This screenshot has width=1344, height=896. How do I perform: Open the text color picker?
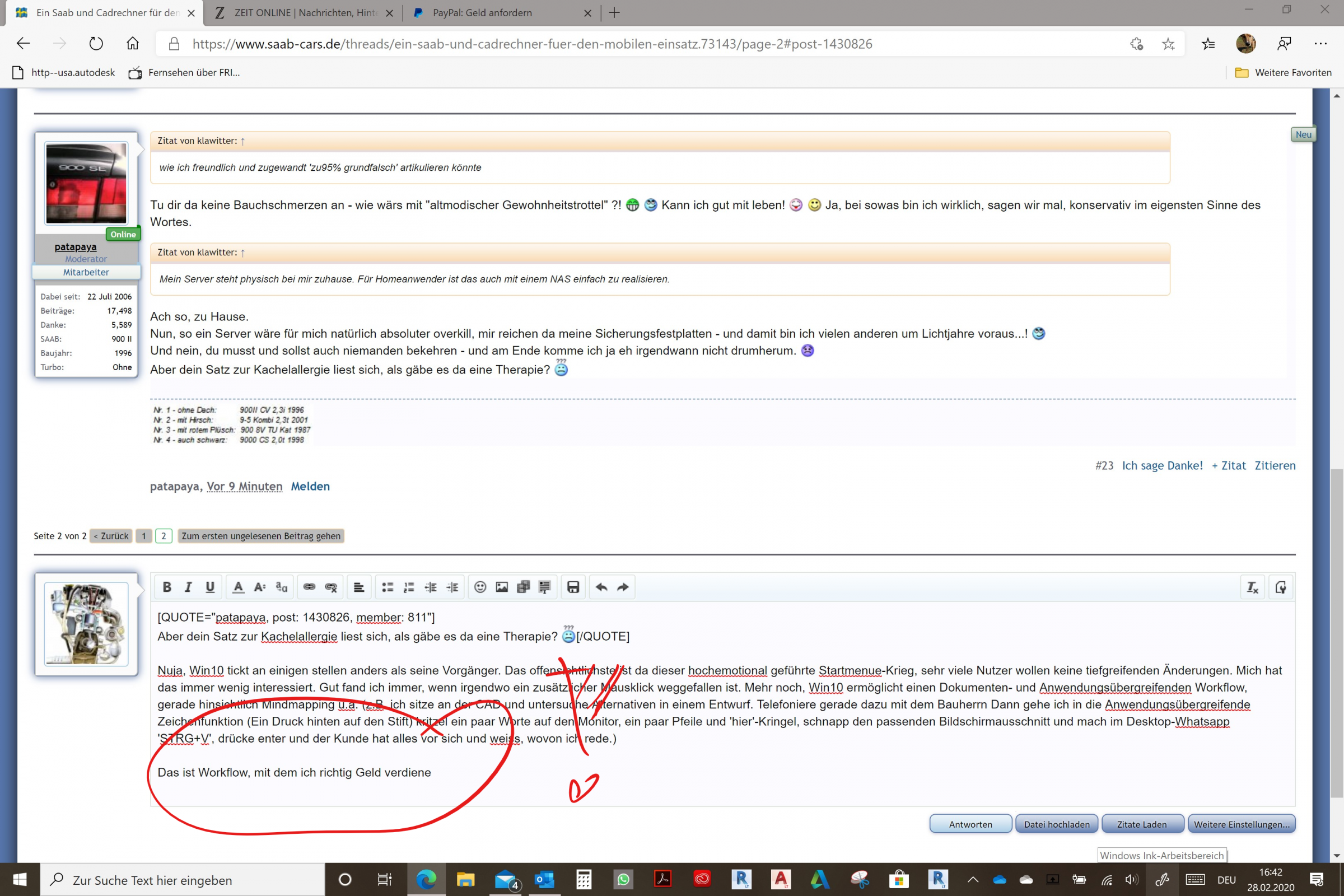coord(239,587)
